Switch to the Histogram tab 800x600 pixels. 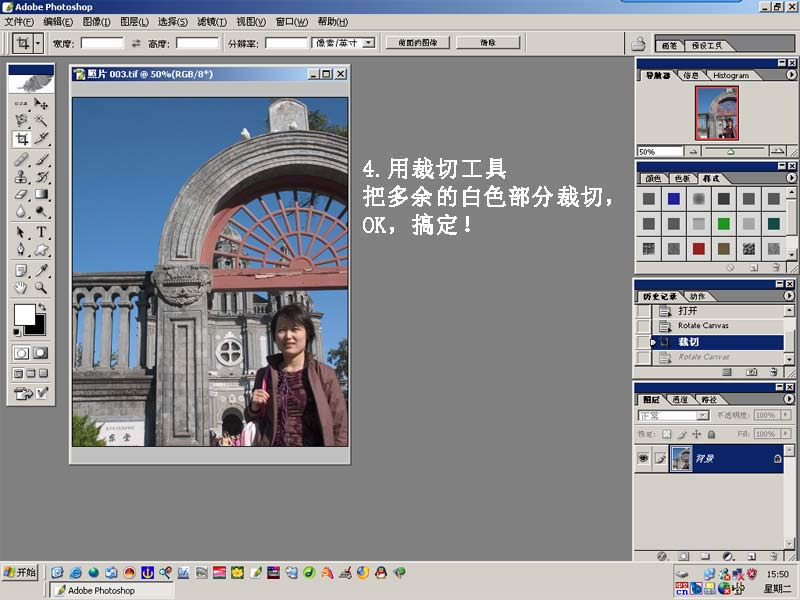click(x=731, y=76)
